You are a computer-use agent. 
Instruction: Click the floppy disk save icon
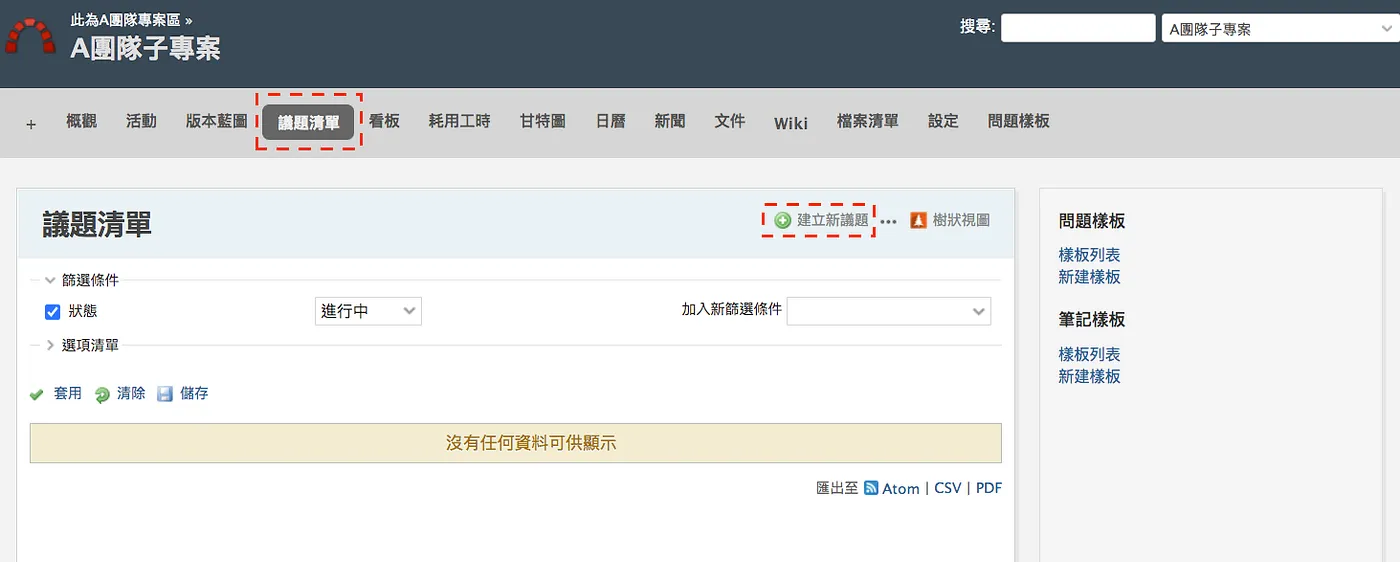pyautogui.click(x=165, y=394)
